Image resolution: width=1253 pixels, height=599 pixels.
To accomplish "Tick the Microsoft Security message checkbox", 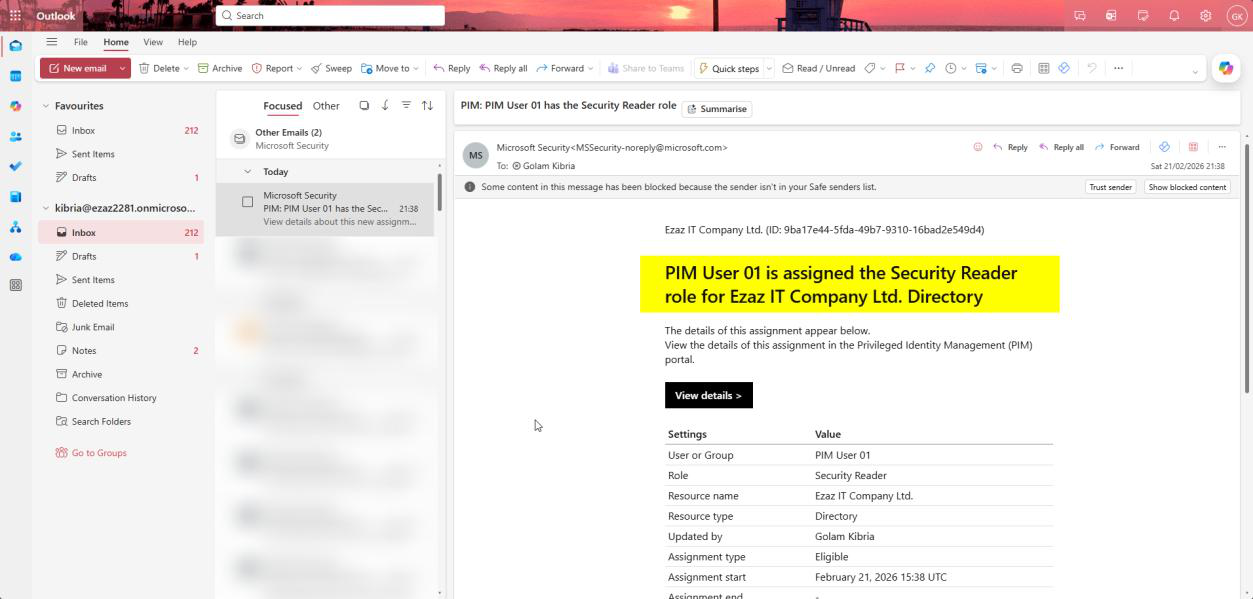I will click(247, 202).
